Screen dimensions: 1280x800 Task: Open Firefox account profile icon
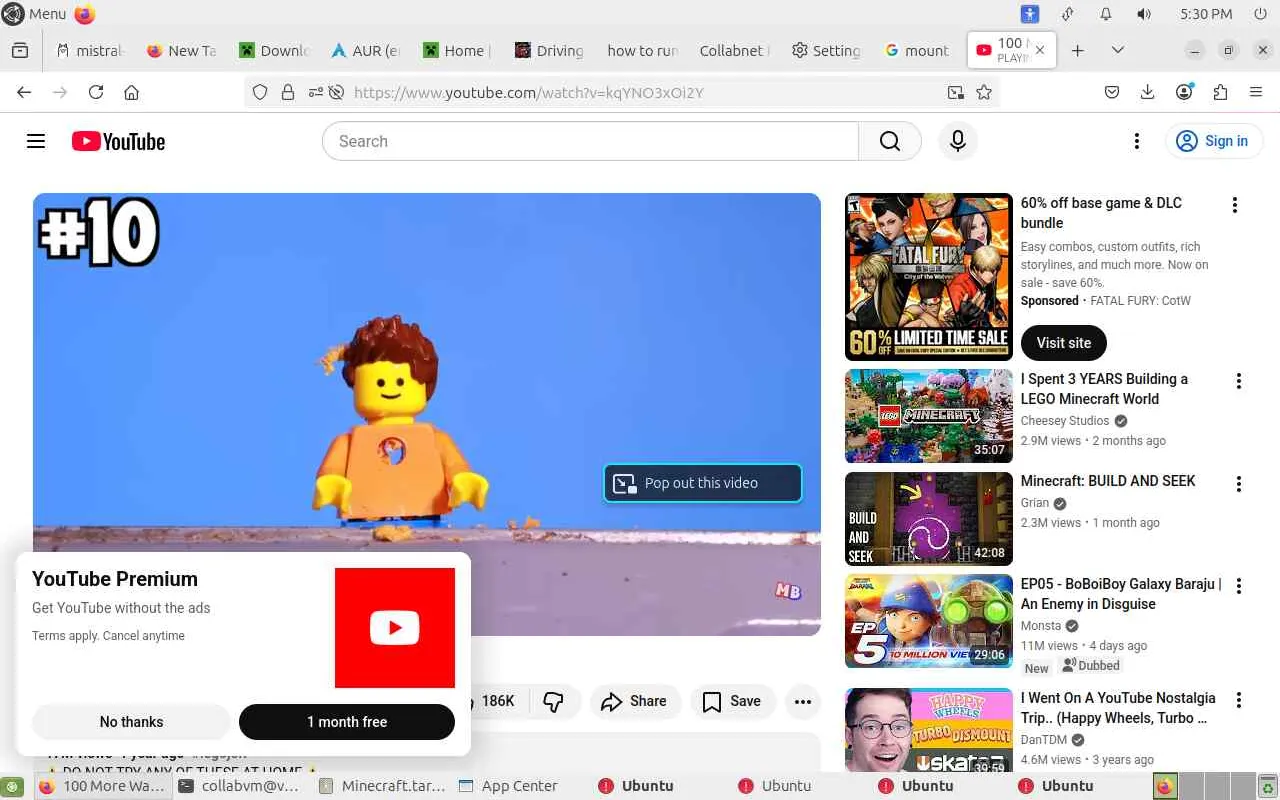tap(1184, 92)
